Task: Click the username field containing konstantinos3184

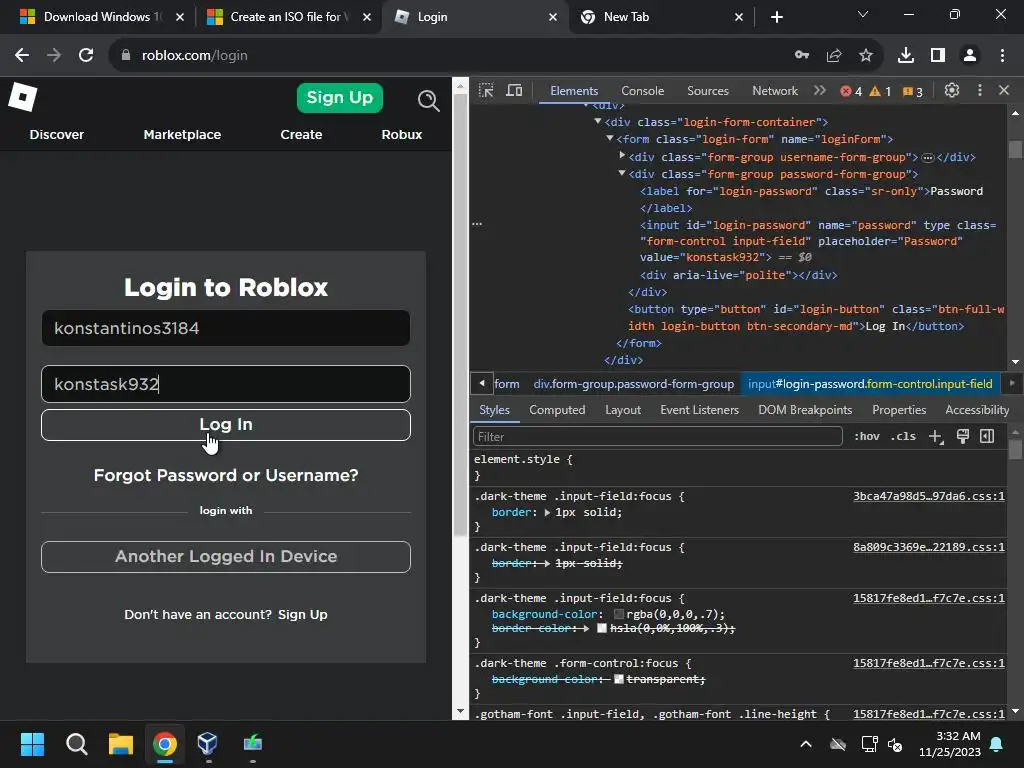Action: (x=226, y=328)
